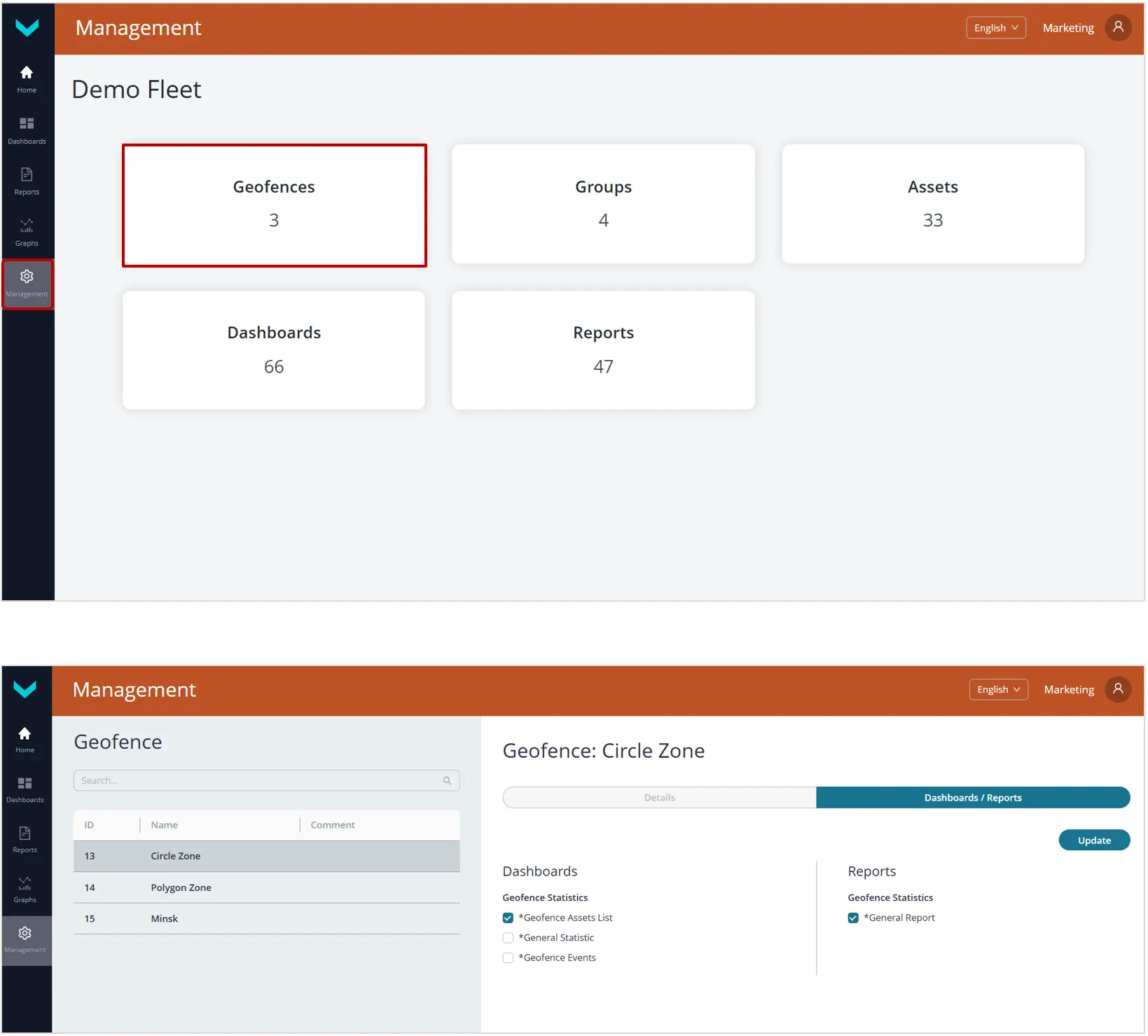Image resolution: width=1148 pixels, height=1036 pixels.
Task: Open the Graphs icon in the Geofence page sidebar
Action: pyautogui.click(x=25, y=884)
